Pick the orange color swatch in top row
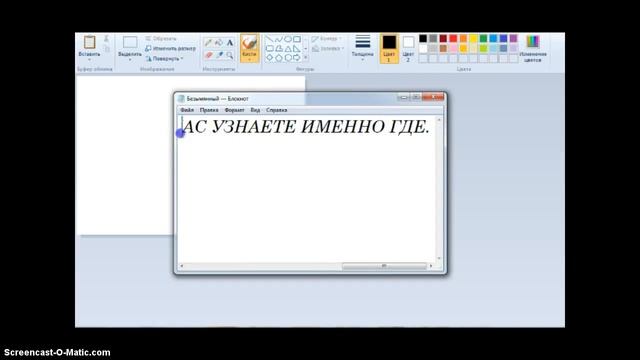 [463, 38]
